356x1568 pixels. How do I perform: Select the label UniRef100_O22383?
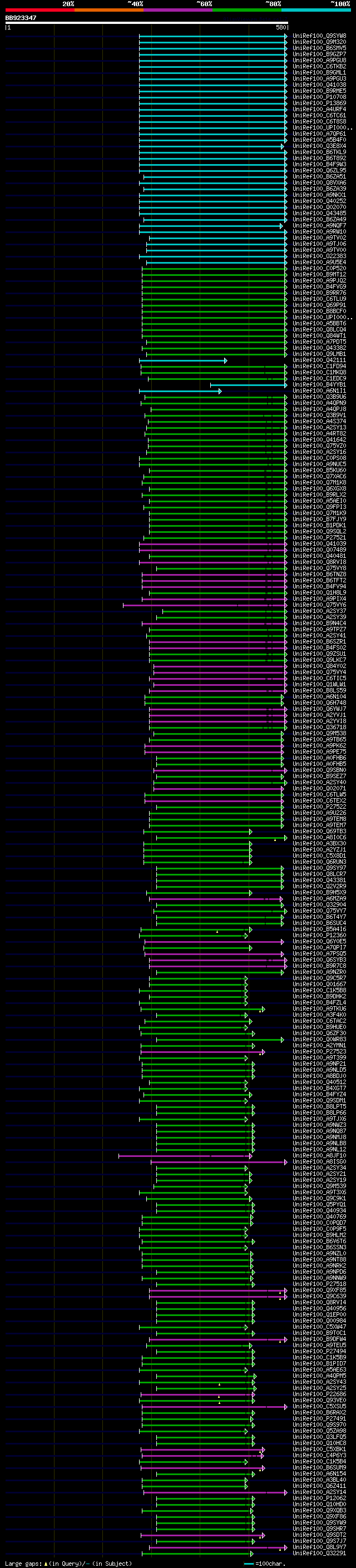coord(319,257)
